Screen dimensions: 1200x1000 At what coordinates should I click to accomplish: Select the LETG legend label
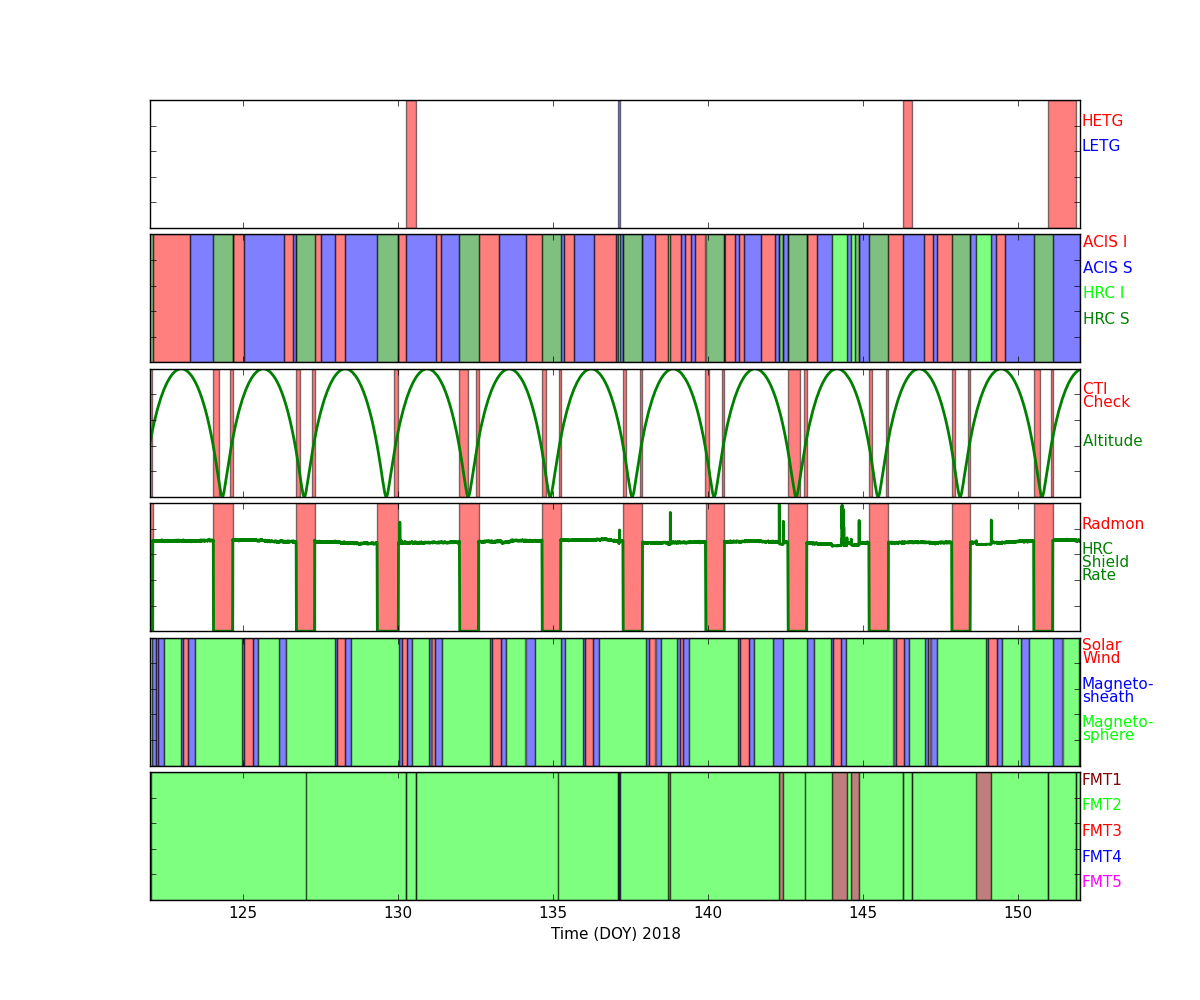click(x=1100, y=146)
